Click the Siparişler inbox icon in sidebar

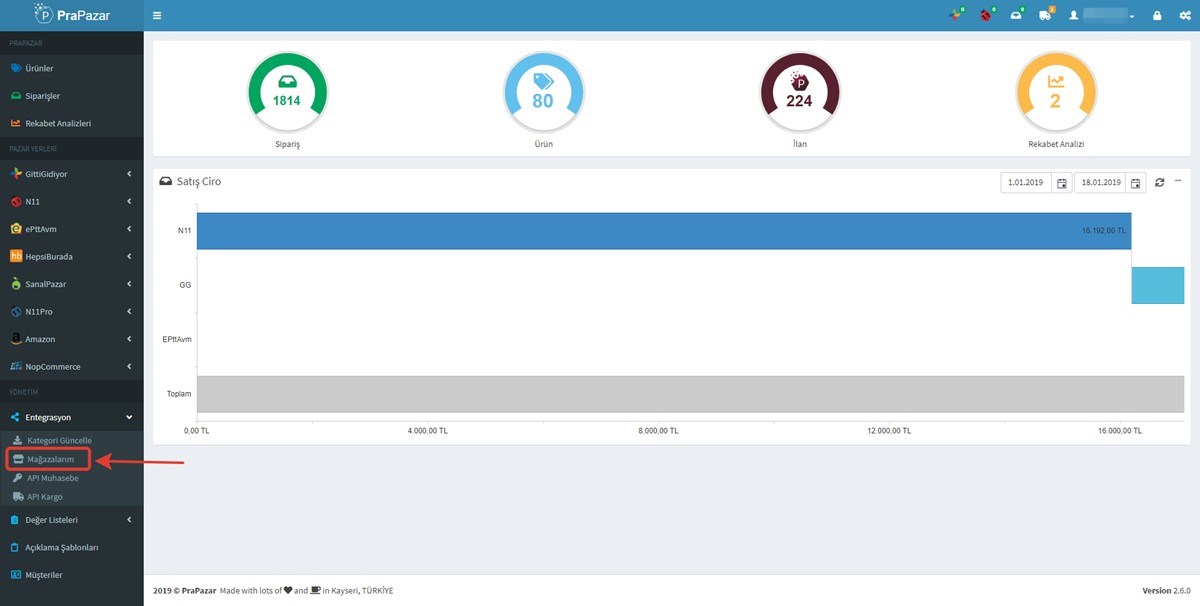[15, 96]
